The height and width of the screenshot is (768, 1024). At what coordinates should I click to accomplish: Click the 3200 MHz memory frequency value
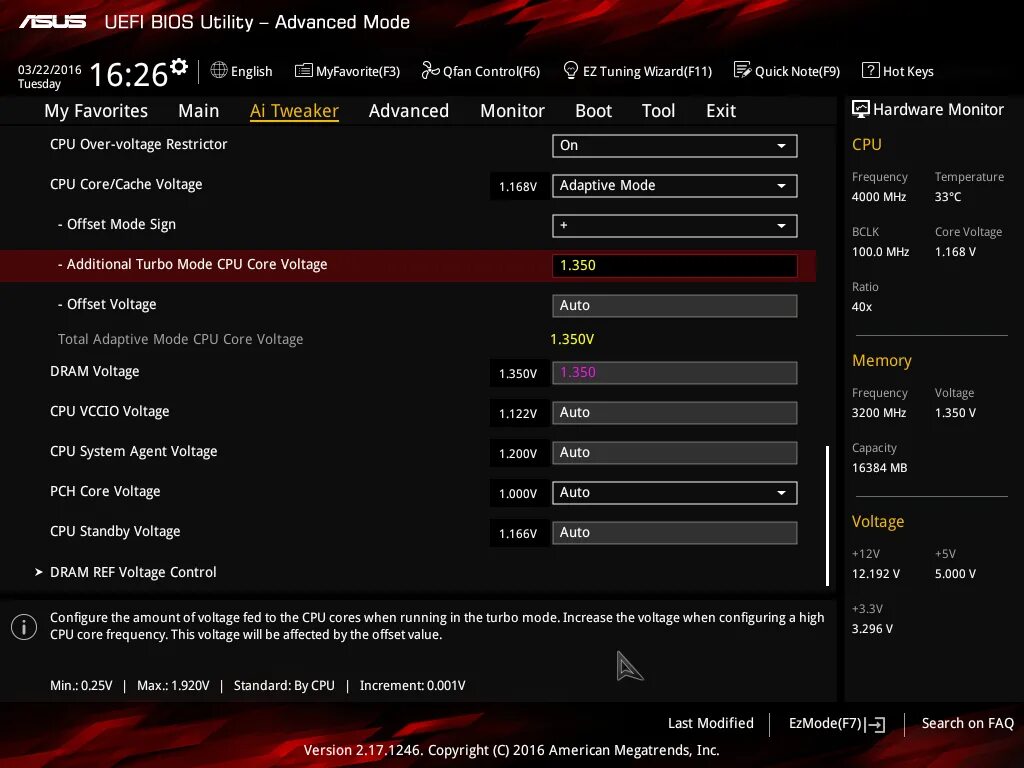879,413
